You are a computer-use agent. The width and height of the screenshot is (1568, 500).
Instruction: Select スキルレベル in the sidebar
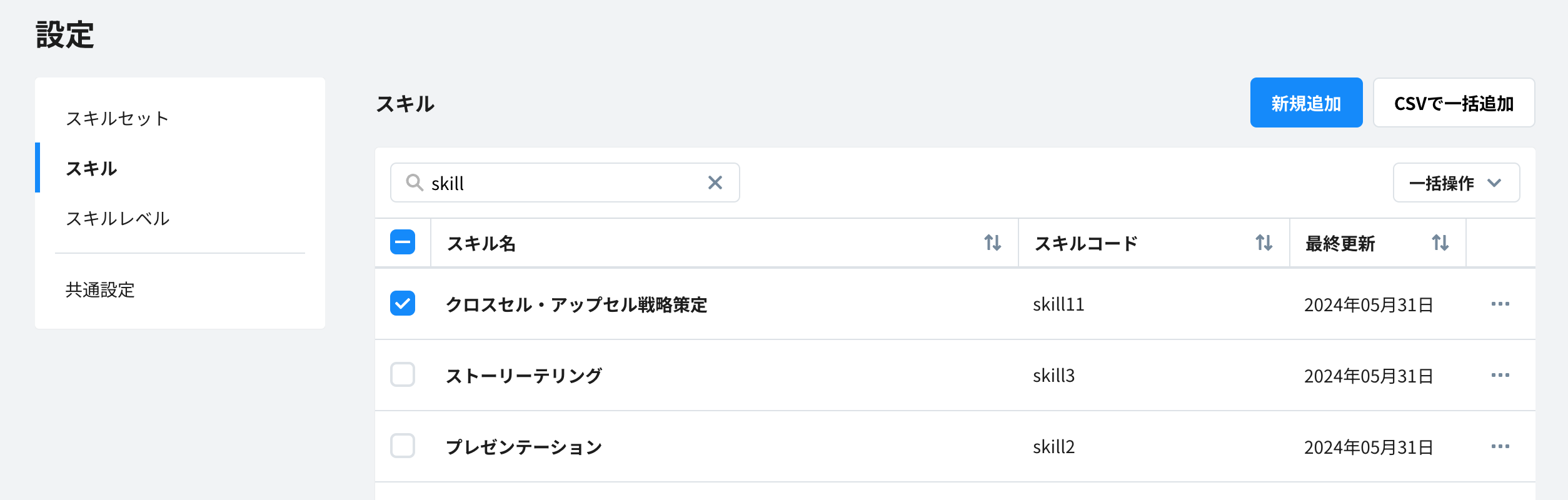tap(118, 219)
